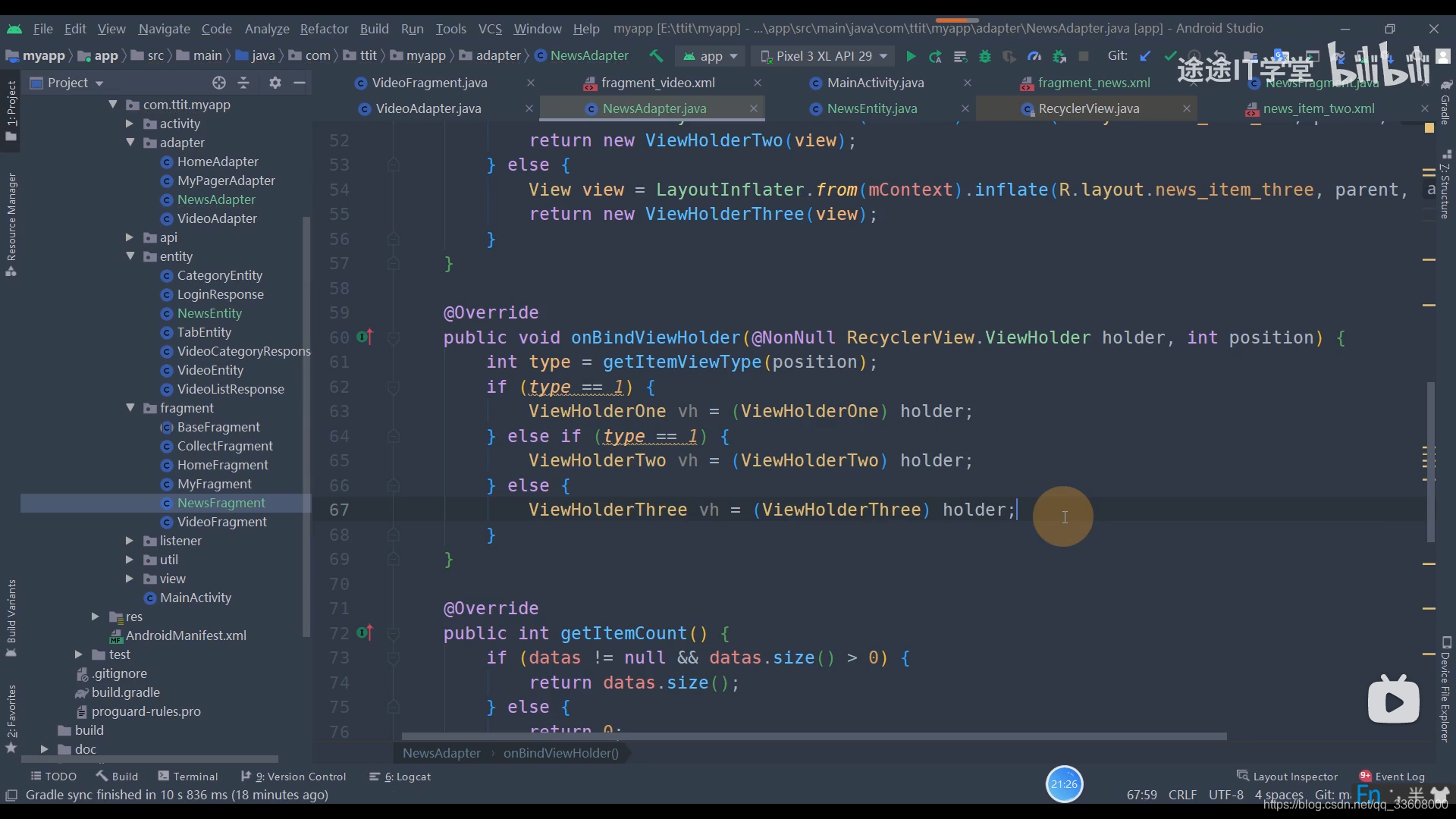The width and height of the screenshot is (1456, 819).
Task: Click Apply Changes and Restart Activity icon
Action: (936, 56)
